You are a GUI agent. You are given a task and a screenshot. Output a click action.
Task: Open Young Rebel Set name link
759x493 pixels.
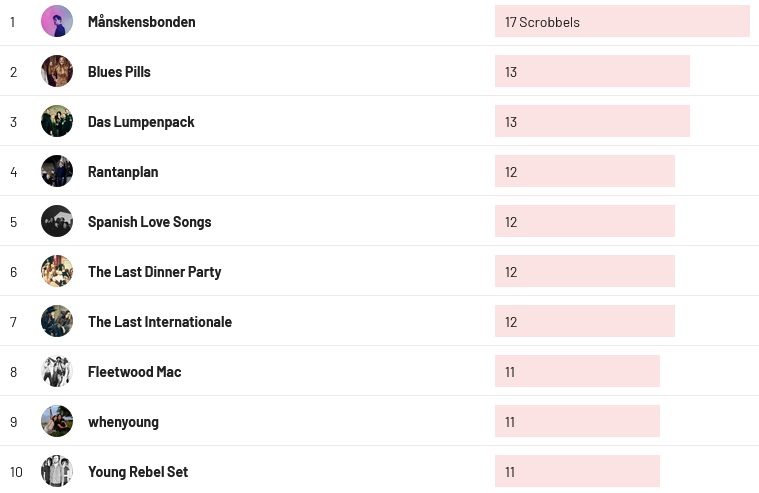(x=138, y=472)
